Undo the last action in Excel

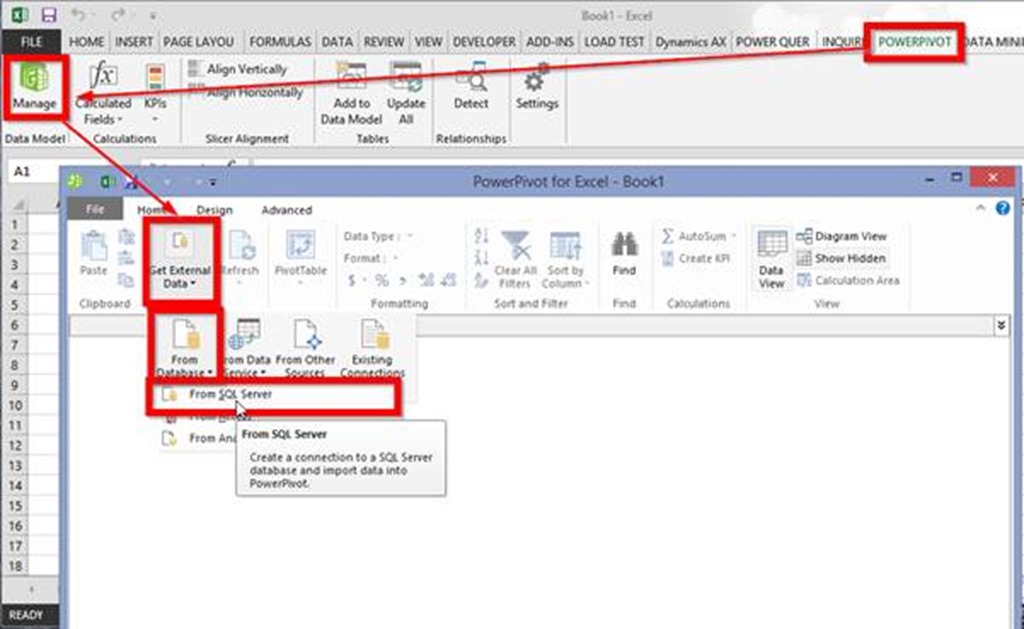(x=78, y=14)
